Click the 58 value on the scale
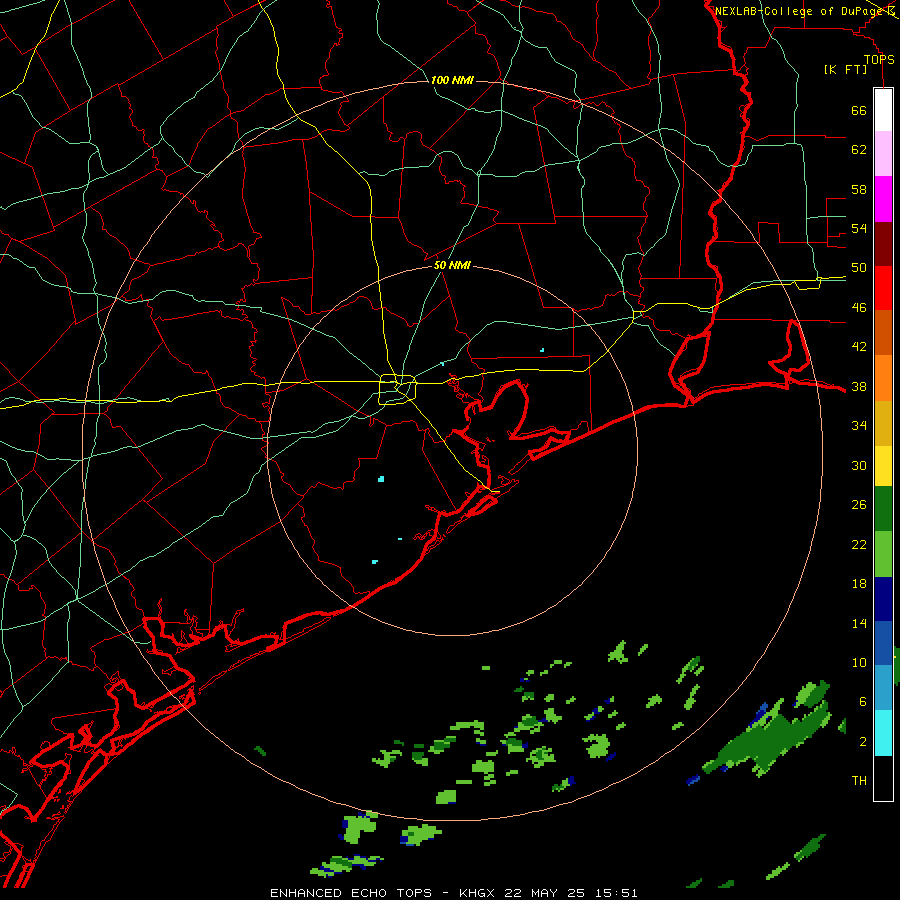This screenshot has width=900, height=900. click(x=859, y=189)
